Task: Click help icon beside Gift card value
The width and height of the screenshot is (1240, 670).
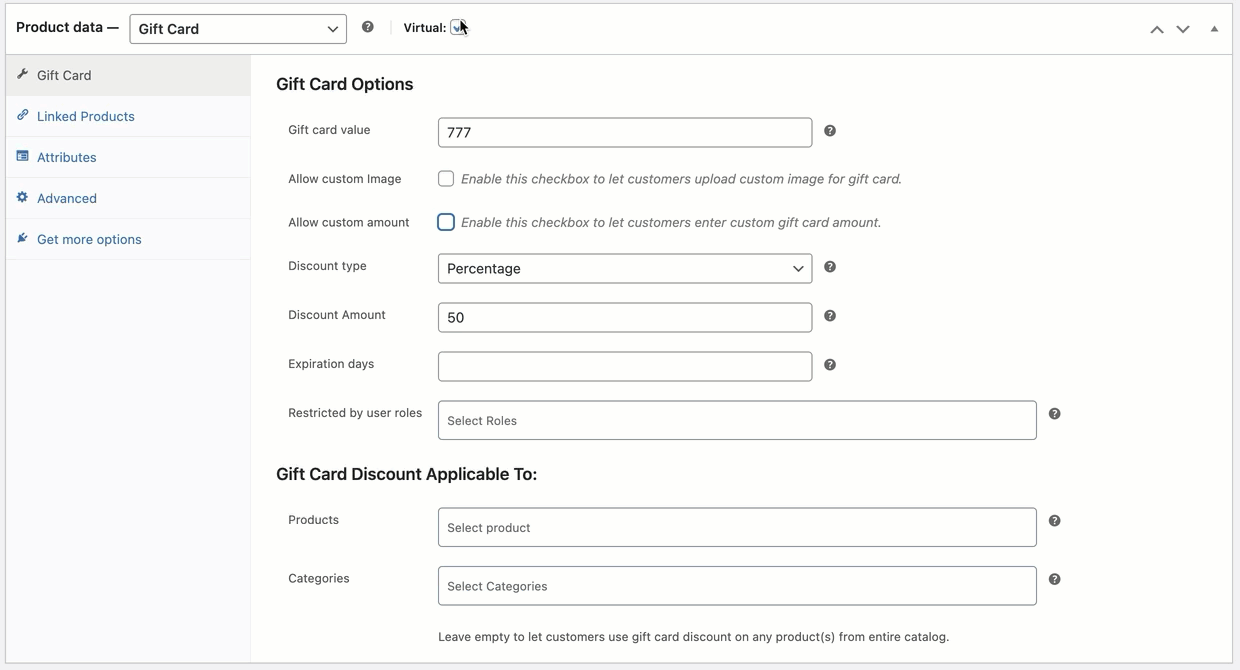Action: pos(830,131)
